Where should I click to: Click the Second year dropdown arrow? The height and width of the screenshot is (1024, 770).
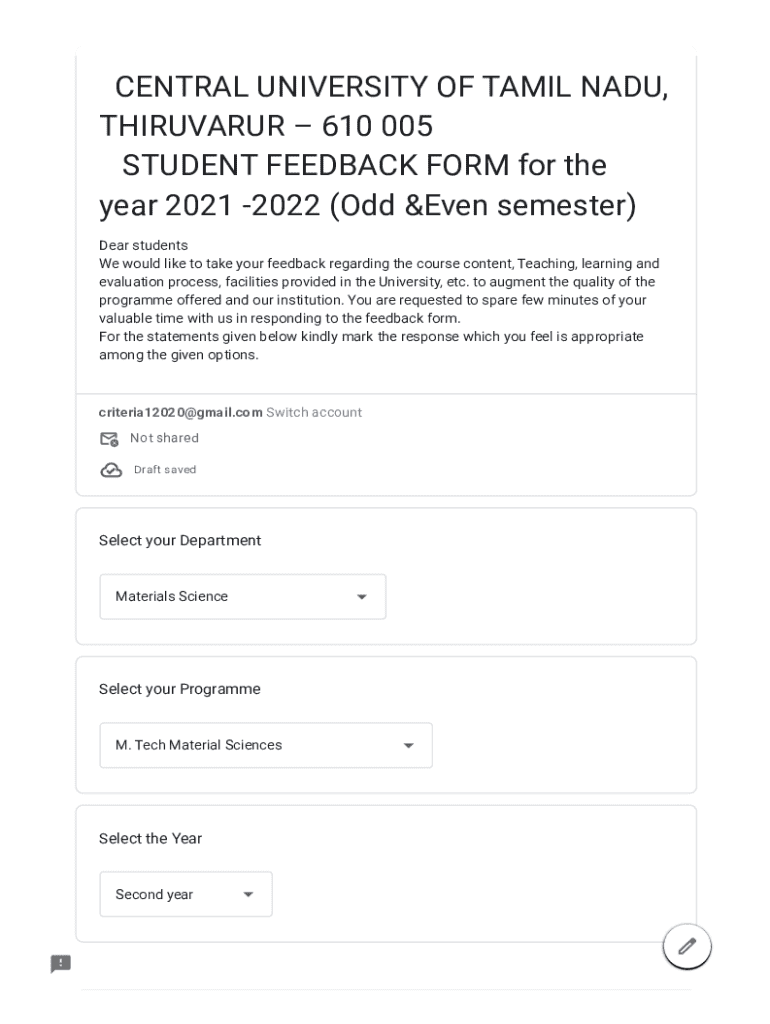tap(248, 895)
